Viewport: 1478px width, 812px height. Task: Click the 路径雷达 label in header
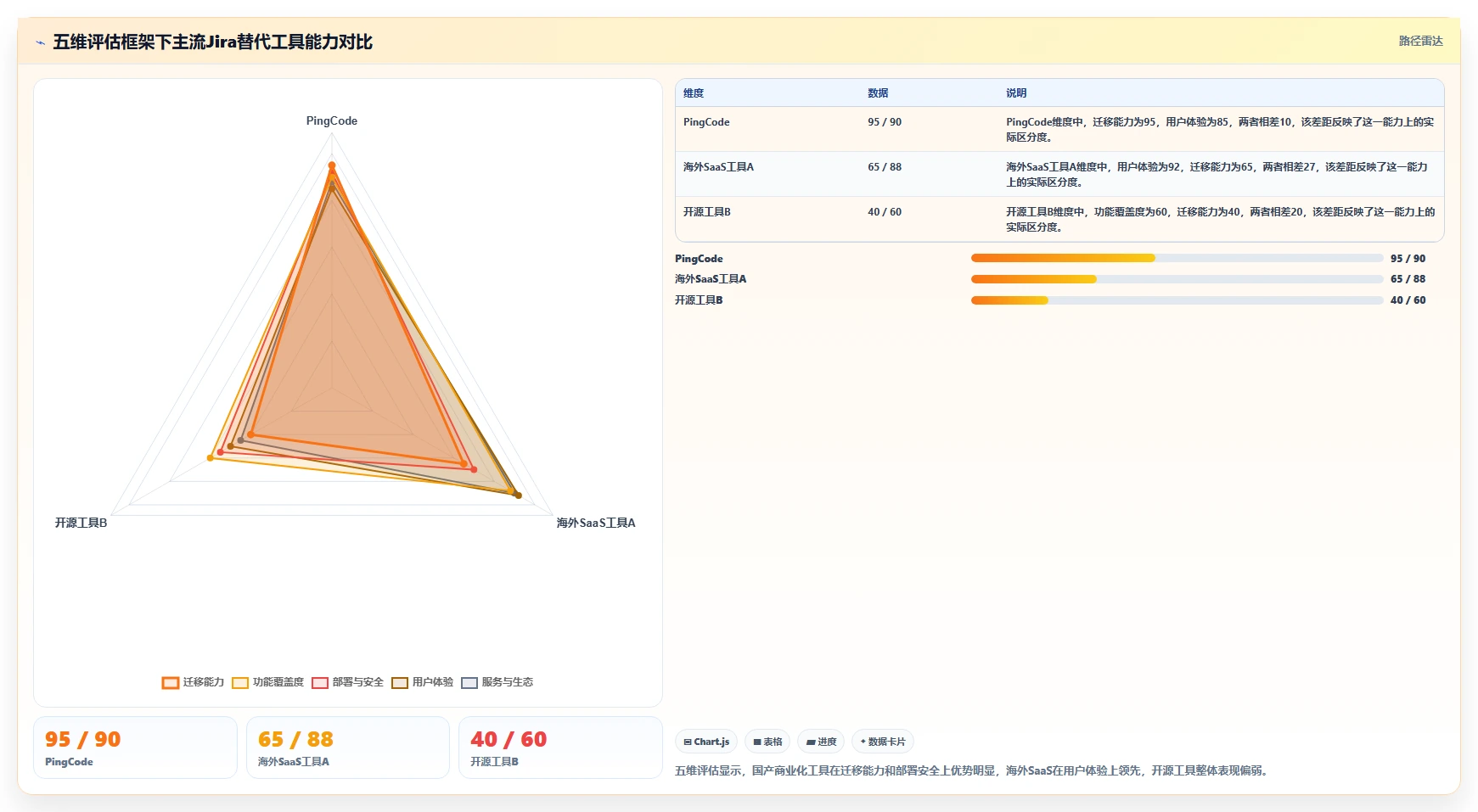(1420, 41)
